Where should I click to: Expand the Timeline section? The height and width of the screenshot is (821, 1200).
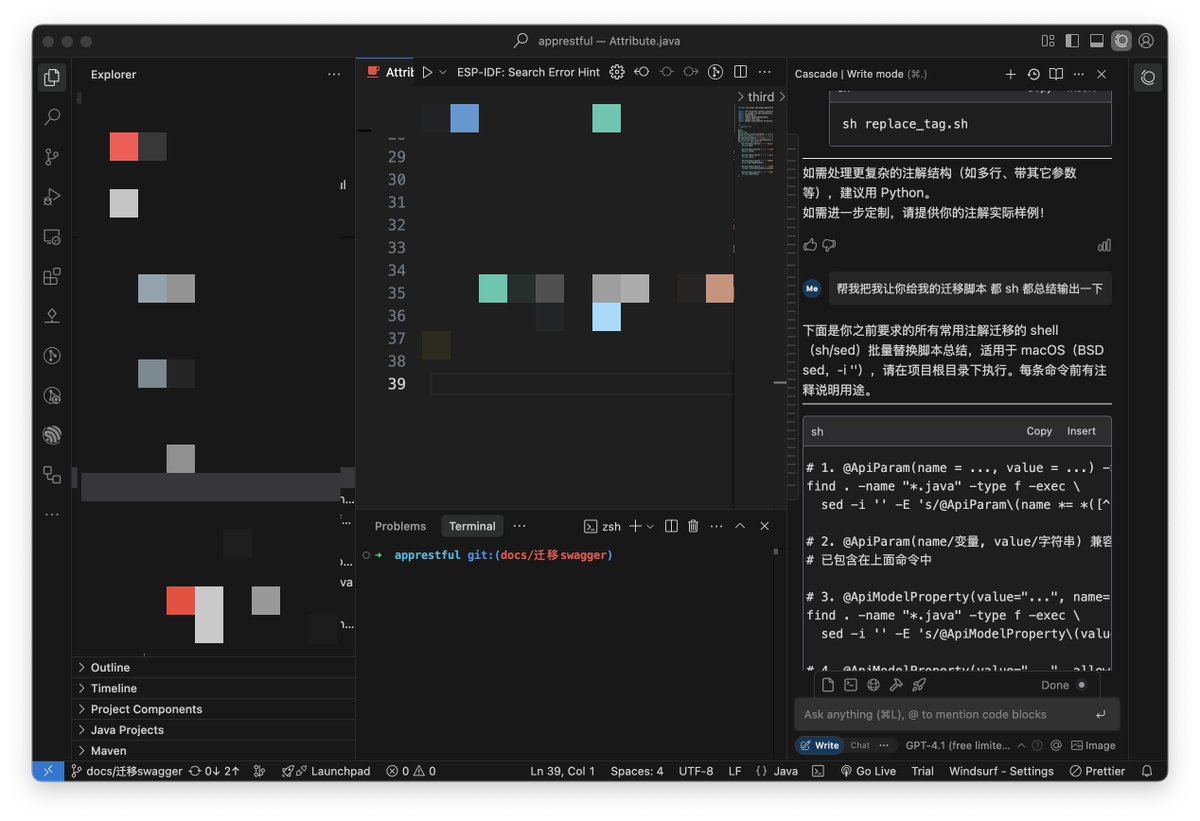tap(214, 688)
